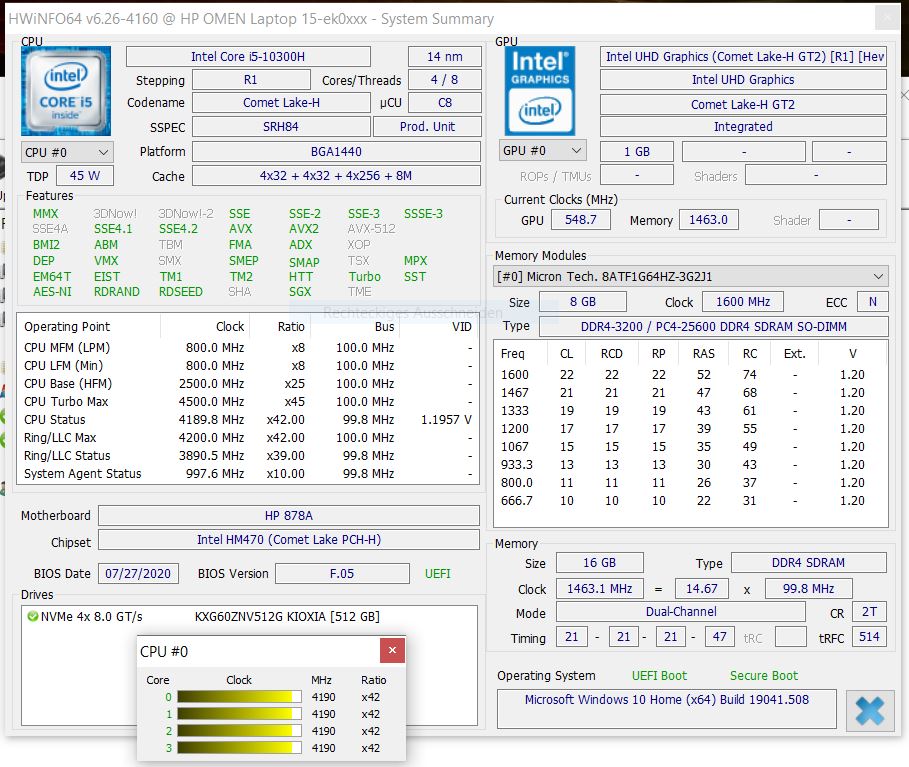Click the Operating Point column header

(x=90, y=326)
